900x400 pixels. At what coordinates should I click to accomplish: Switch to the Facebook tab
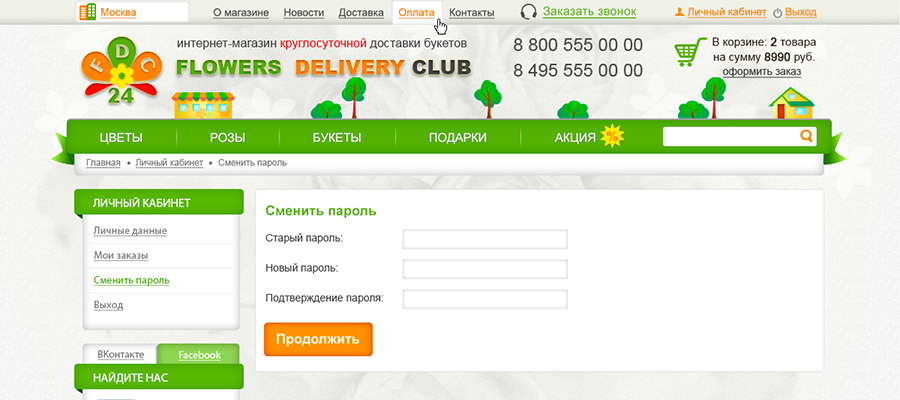[x=199, y=355]
